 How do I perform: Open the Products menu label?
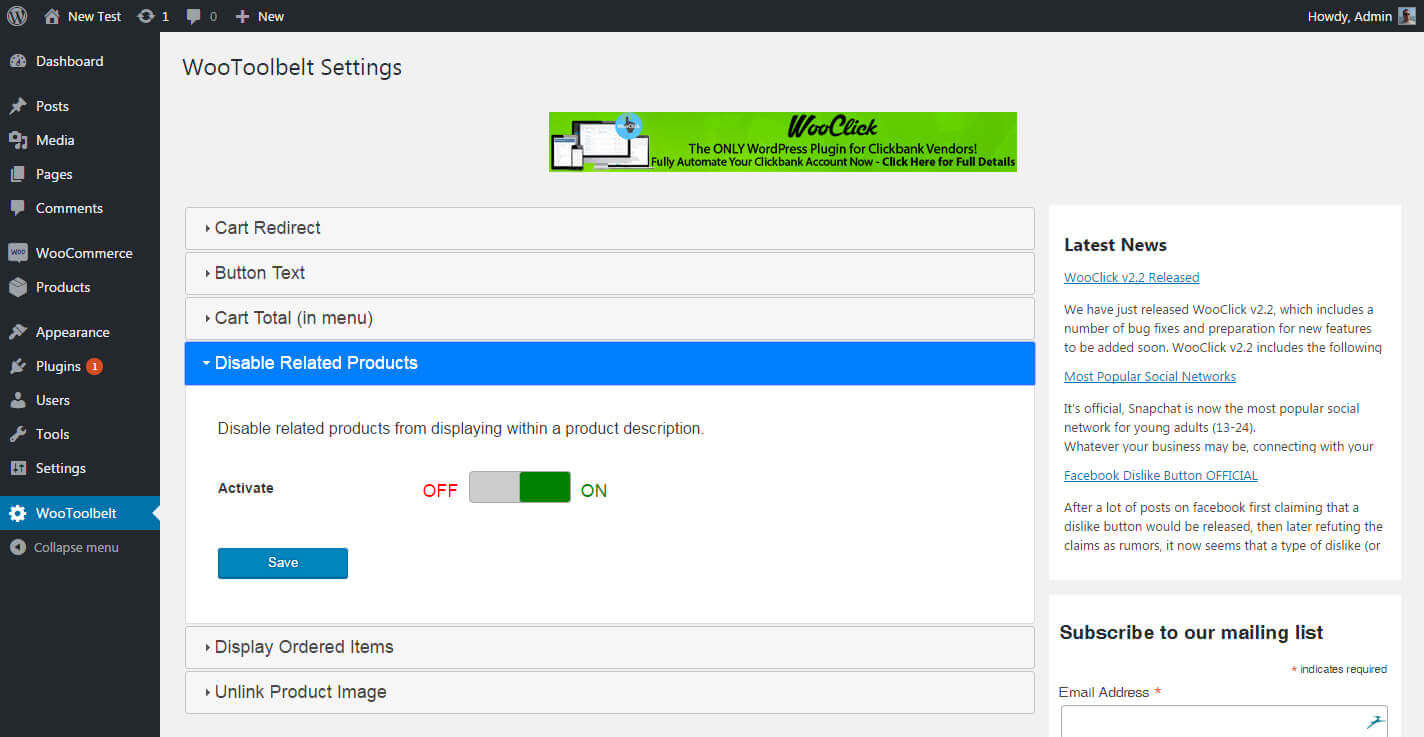tap(63, 287)
